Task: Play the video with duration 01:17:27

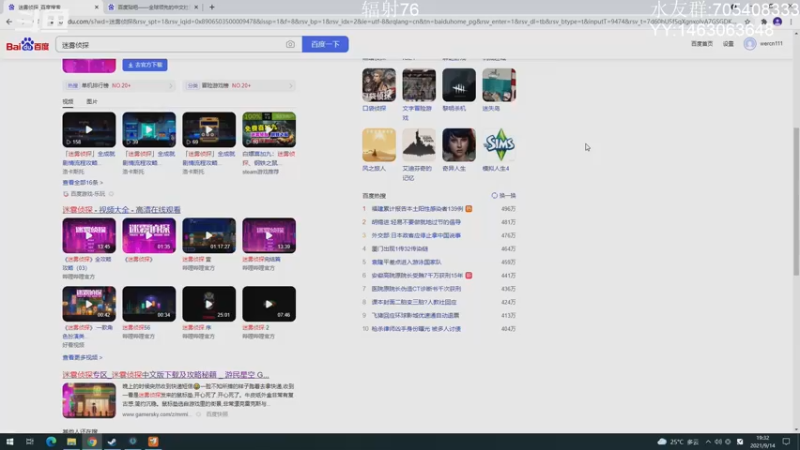Action: point(209,235)
